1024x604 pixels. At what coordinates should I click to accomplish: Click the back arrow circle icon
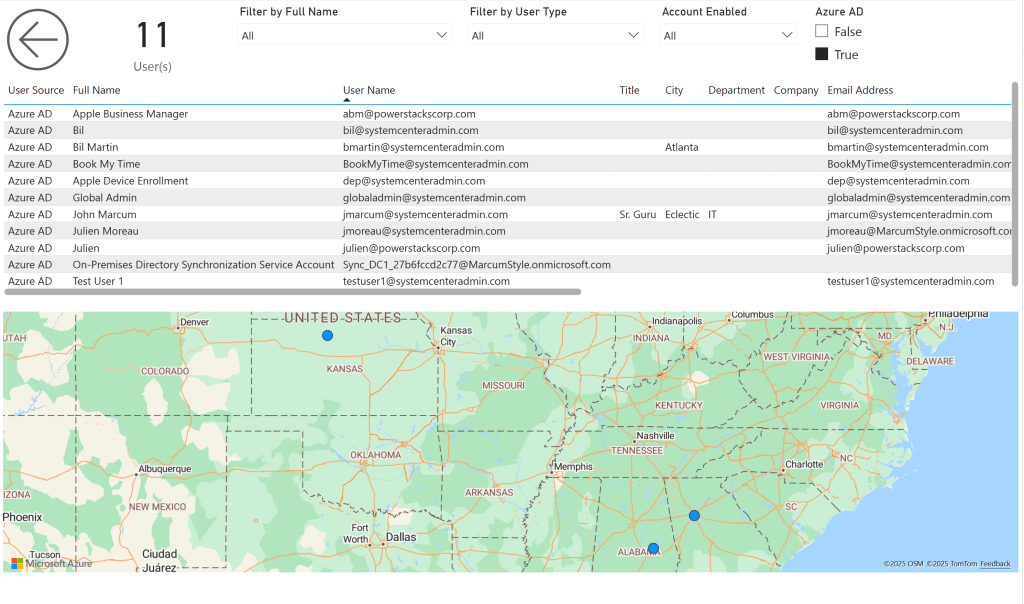[38, 40]
